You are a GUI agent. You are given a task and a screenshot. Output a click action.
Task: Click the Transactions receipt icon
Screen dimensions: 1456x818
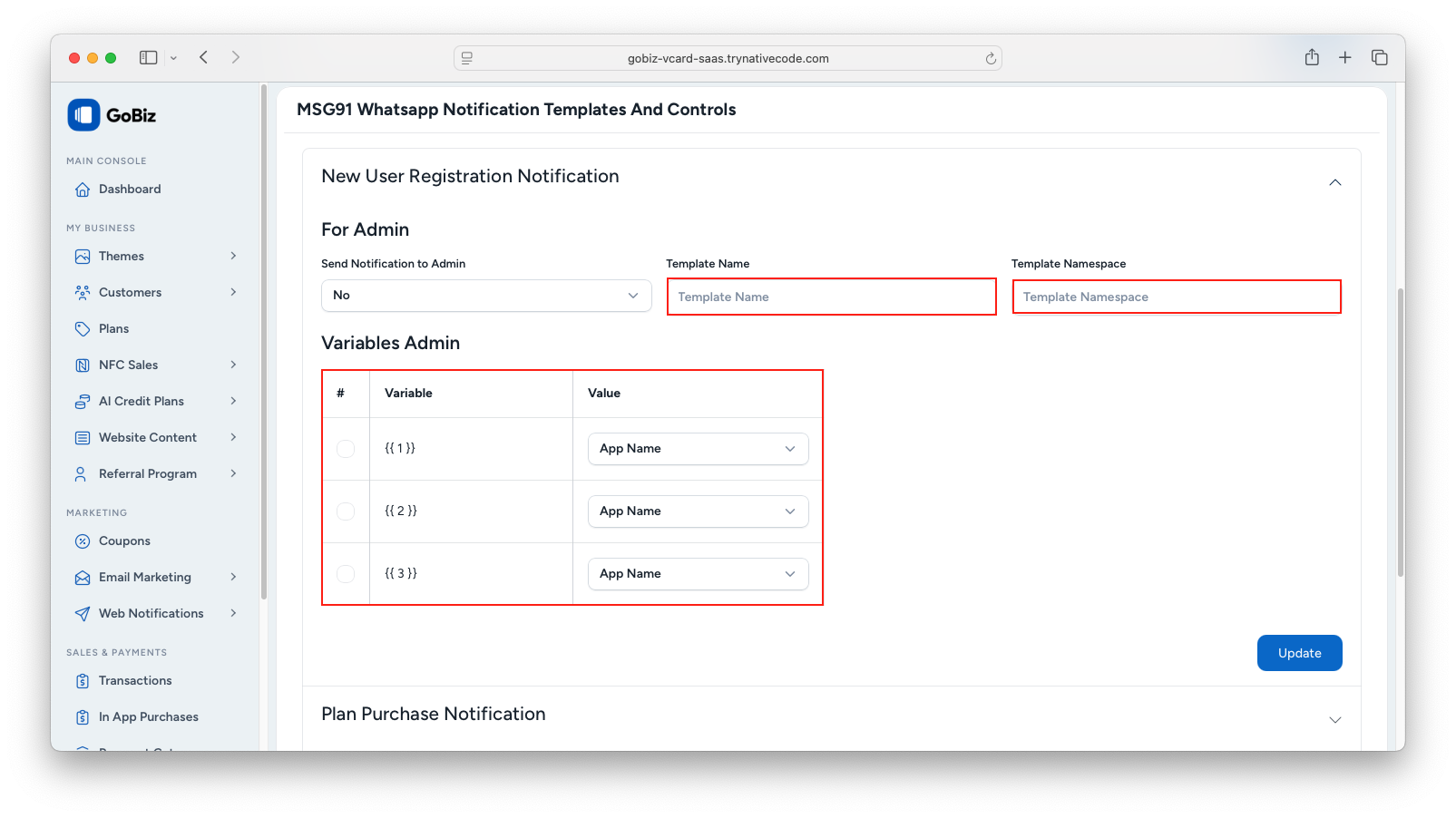[83, 681]
